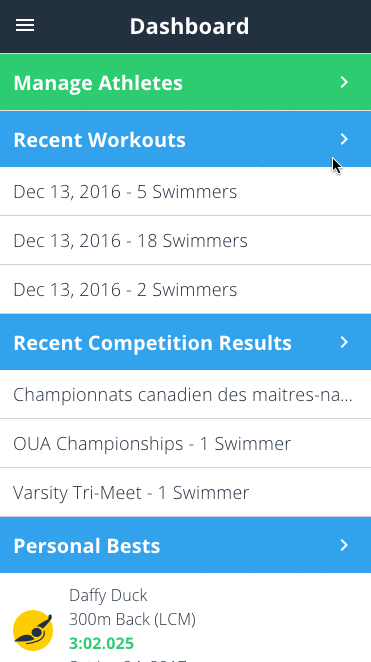371x662 pixels.
Task: Open the hamburger navigation menu
Action: [x=25, y=26]
